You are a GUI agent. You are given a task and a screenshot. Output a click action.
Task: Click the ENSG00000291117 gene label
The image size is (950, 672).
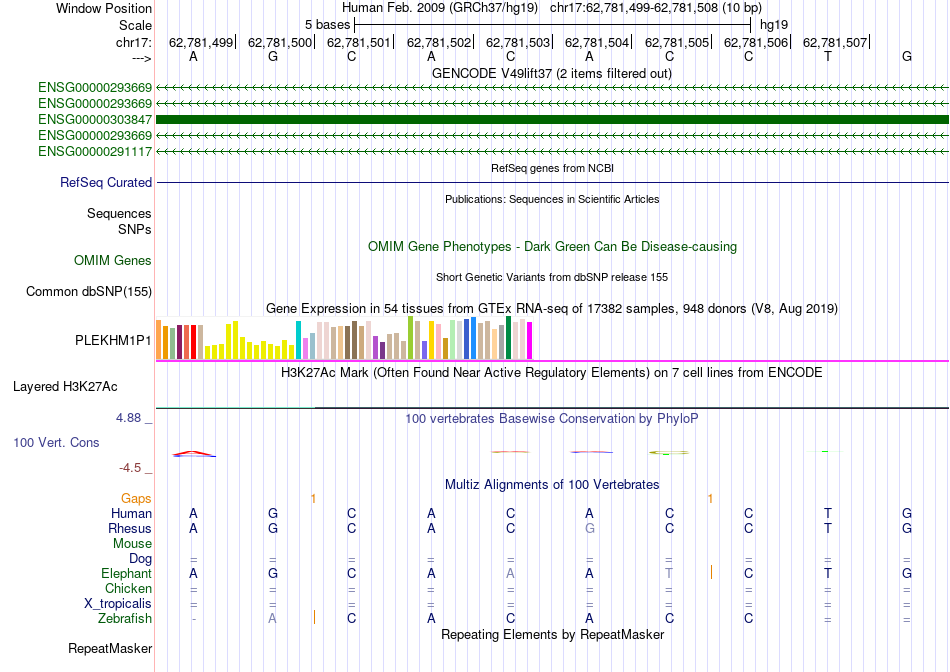95,151
